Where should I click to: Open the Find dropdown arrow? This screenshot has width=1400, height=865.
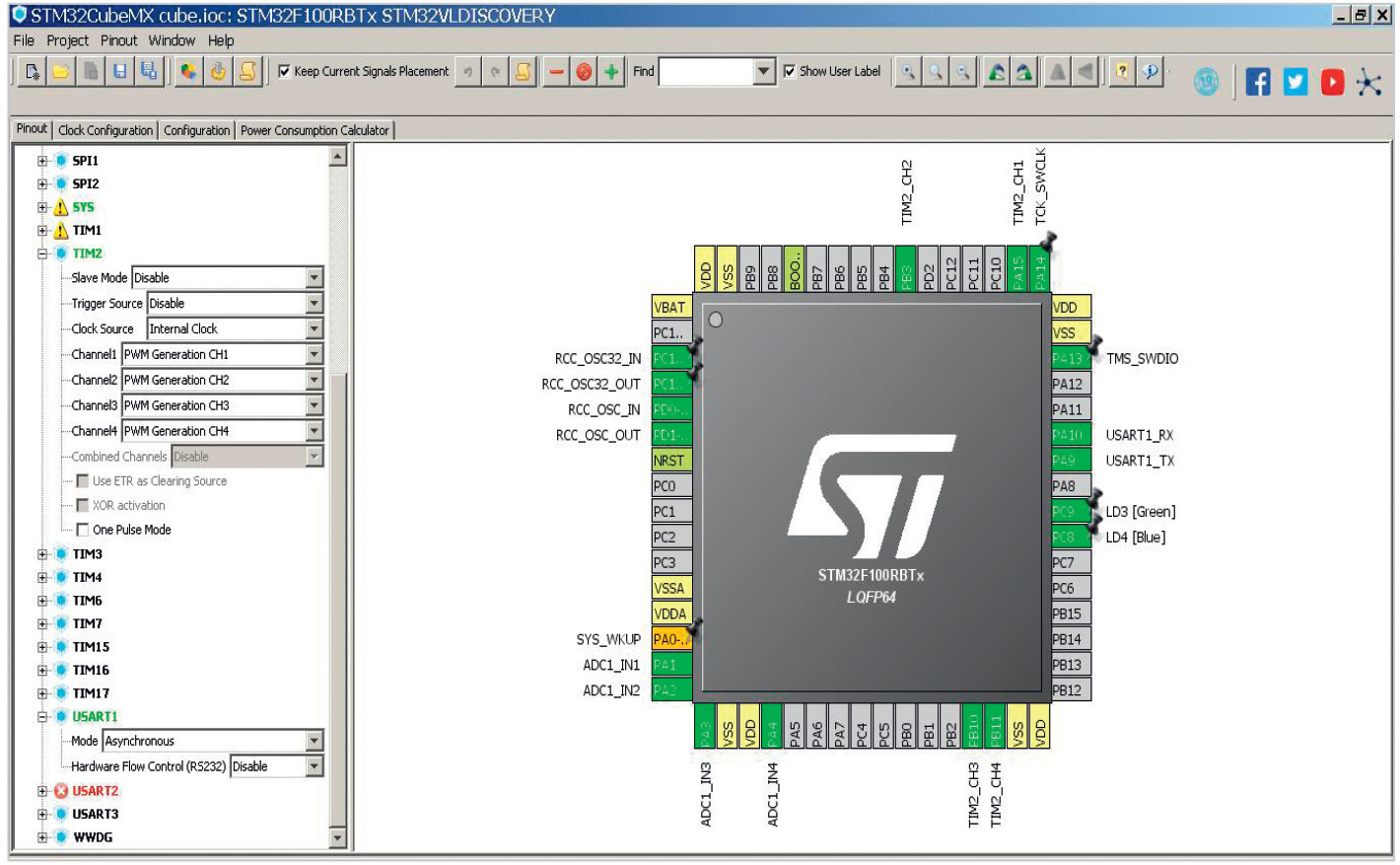764,71
